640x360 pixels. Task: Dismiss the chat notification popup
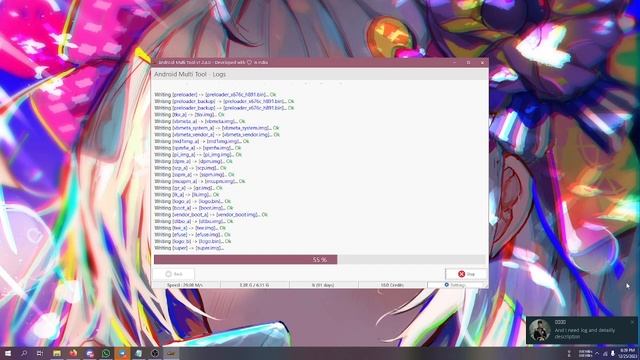pyautogui.click(x=632, y=322)
